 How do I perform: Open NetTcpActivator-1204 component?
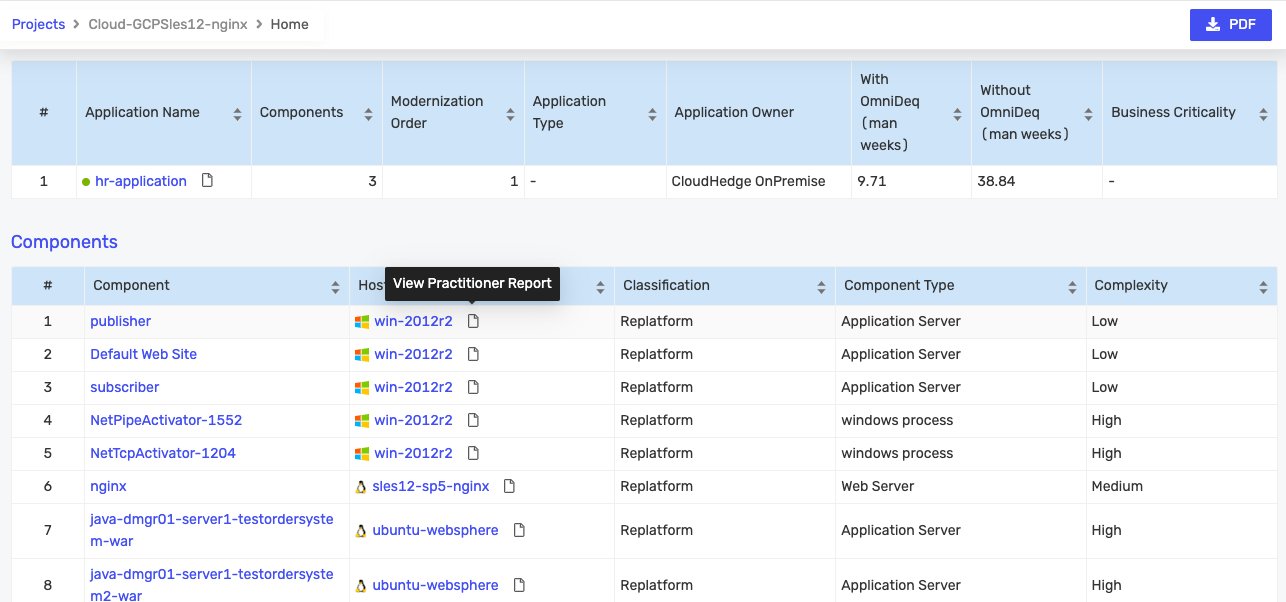point(163,453)
